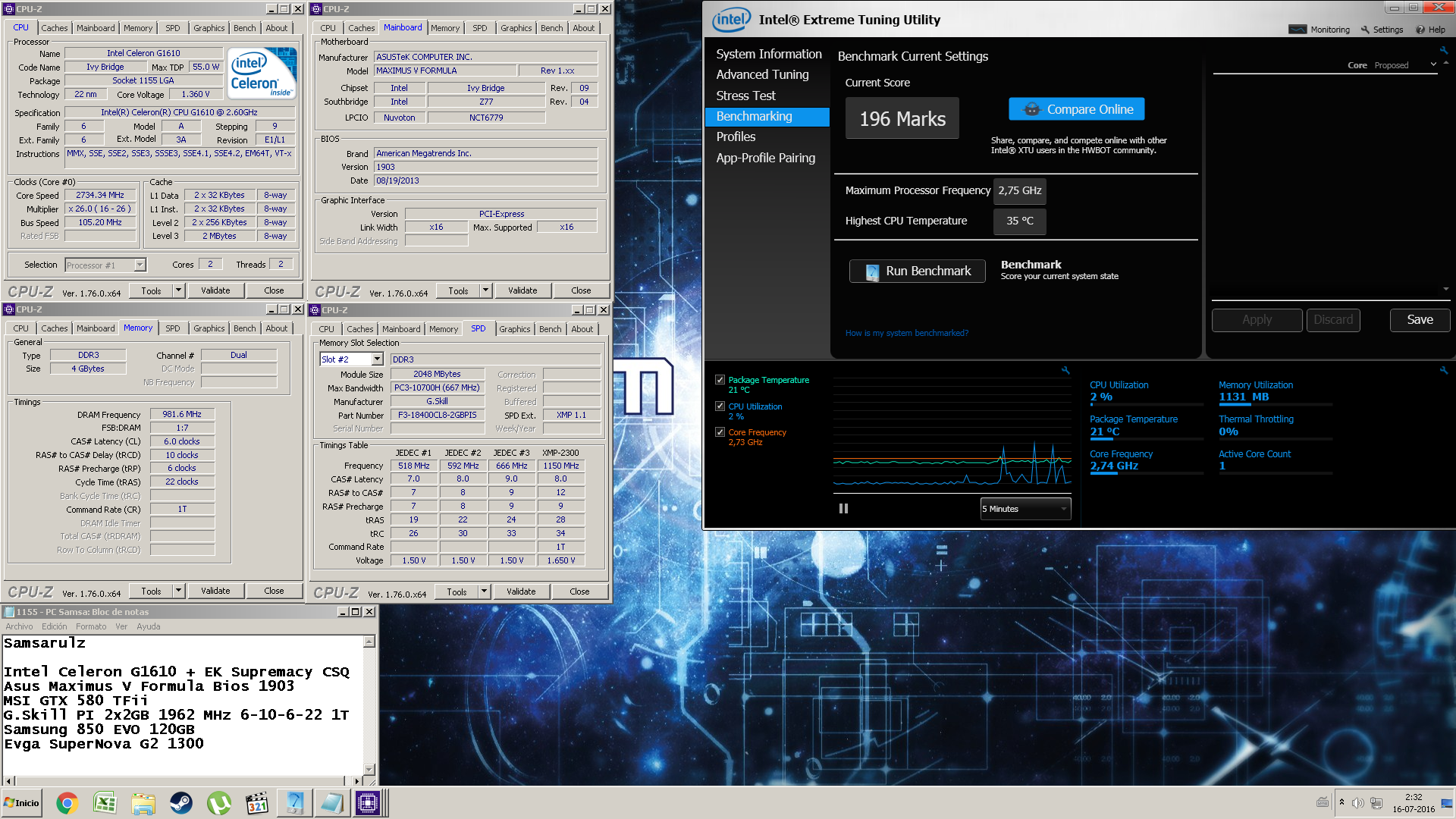Click Intel Celeron inside logo in CPU-Z
Image resolution: width=1456 pixels, height=819 pixels.
click(x=262, y=74)
